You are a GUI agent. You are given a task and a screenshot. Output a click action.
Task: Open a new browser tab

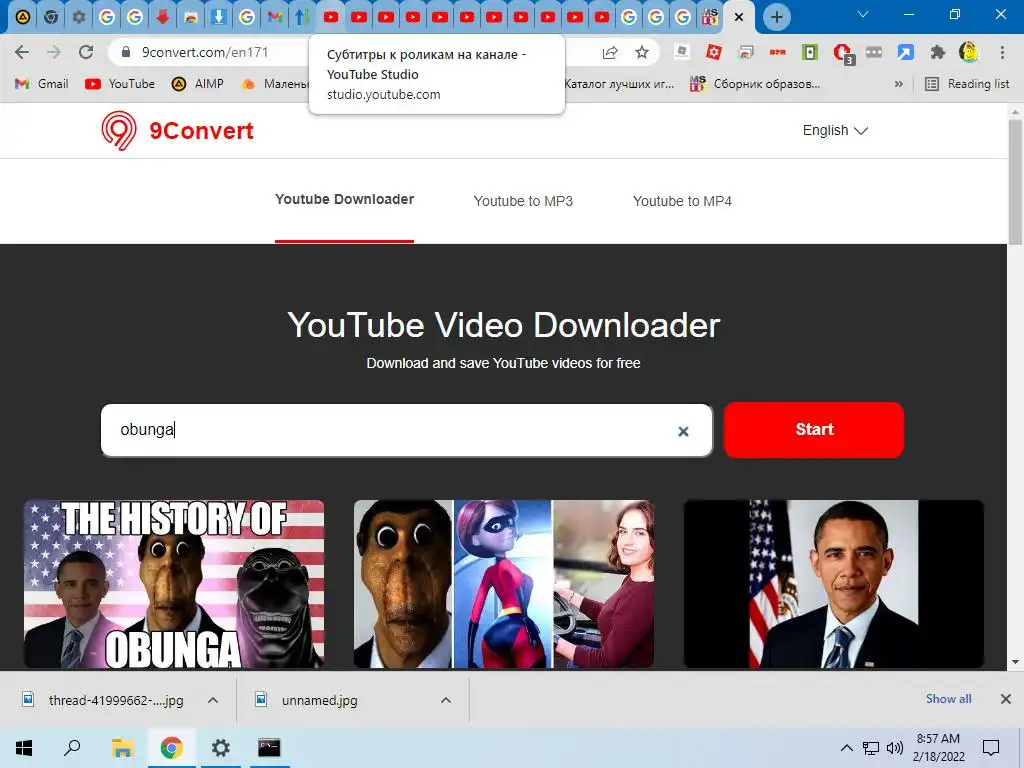tap(776, 17)
